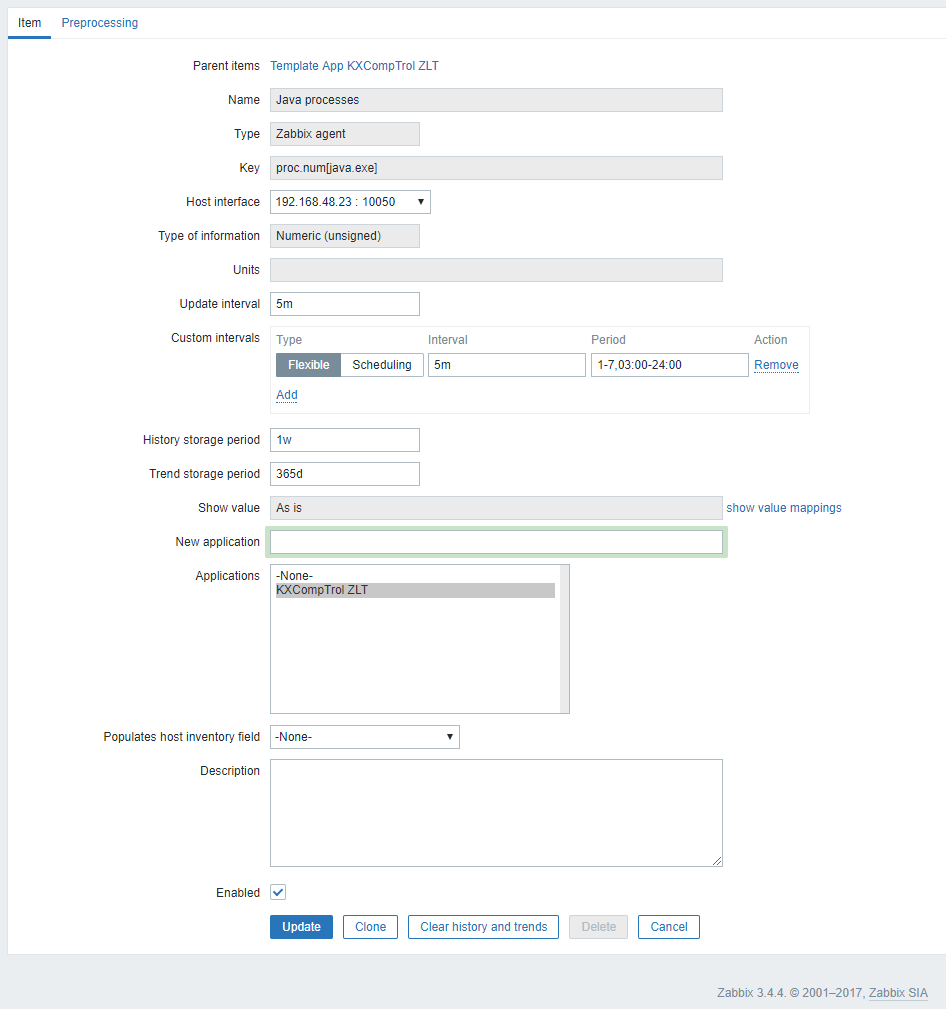Click the History storage period field

click(344, 440)
